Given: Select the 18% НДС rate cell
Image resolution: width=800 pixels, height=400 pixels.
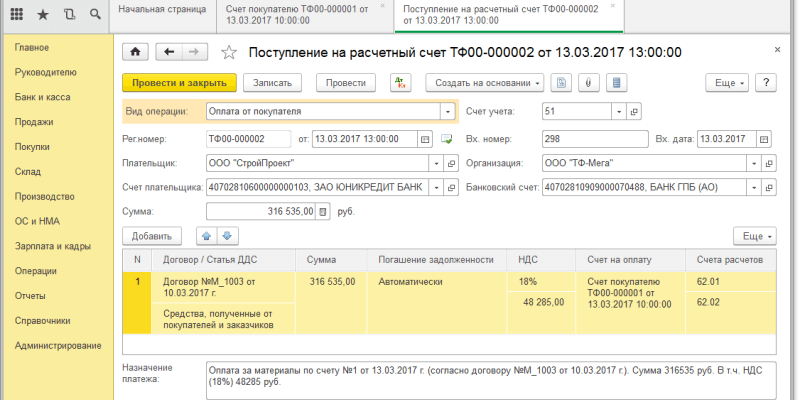Looking at the screenshot, I should point(541,282).
